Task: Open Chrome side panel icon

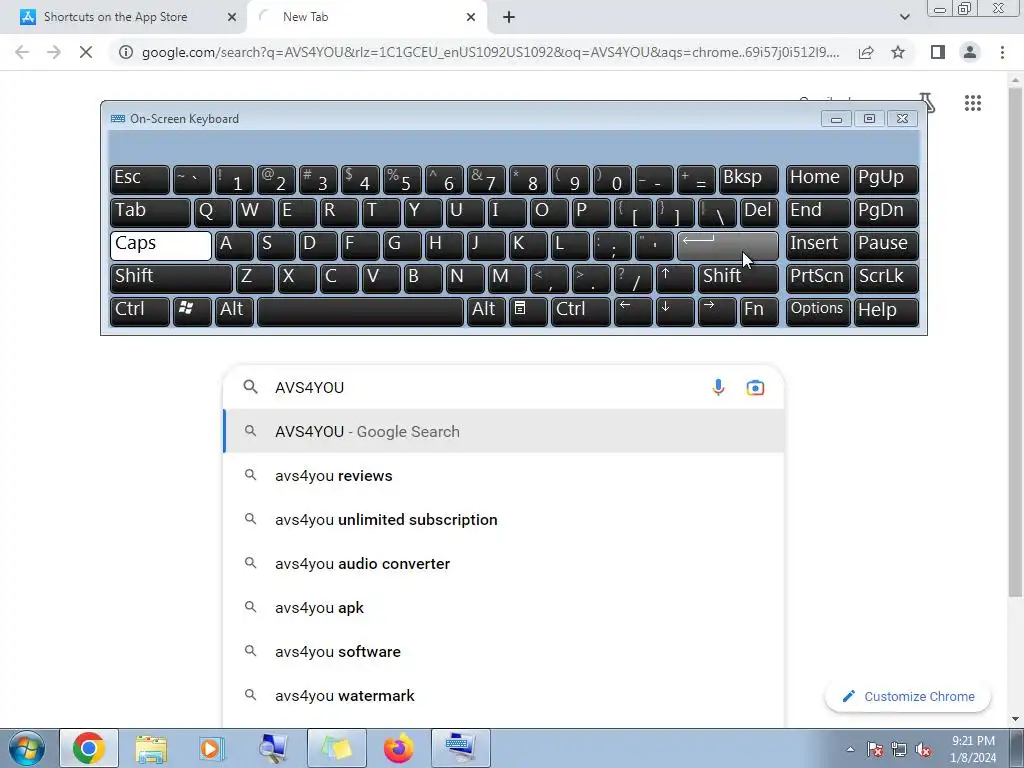Action: coord(938,52)
